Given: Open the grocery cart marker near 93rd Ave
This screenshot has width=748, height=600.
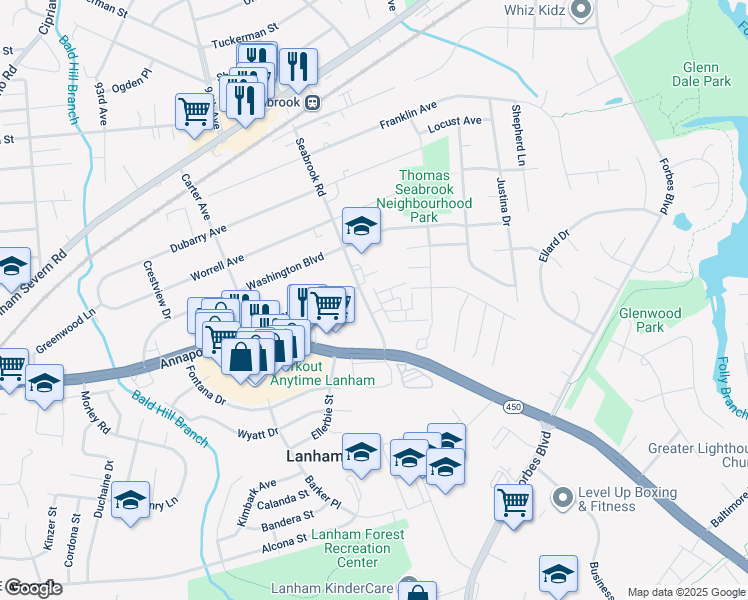Looking at the screenshot, I should [194, 116].
